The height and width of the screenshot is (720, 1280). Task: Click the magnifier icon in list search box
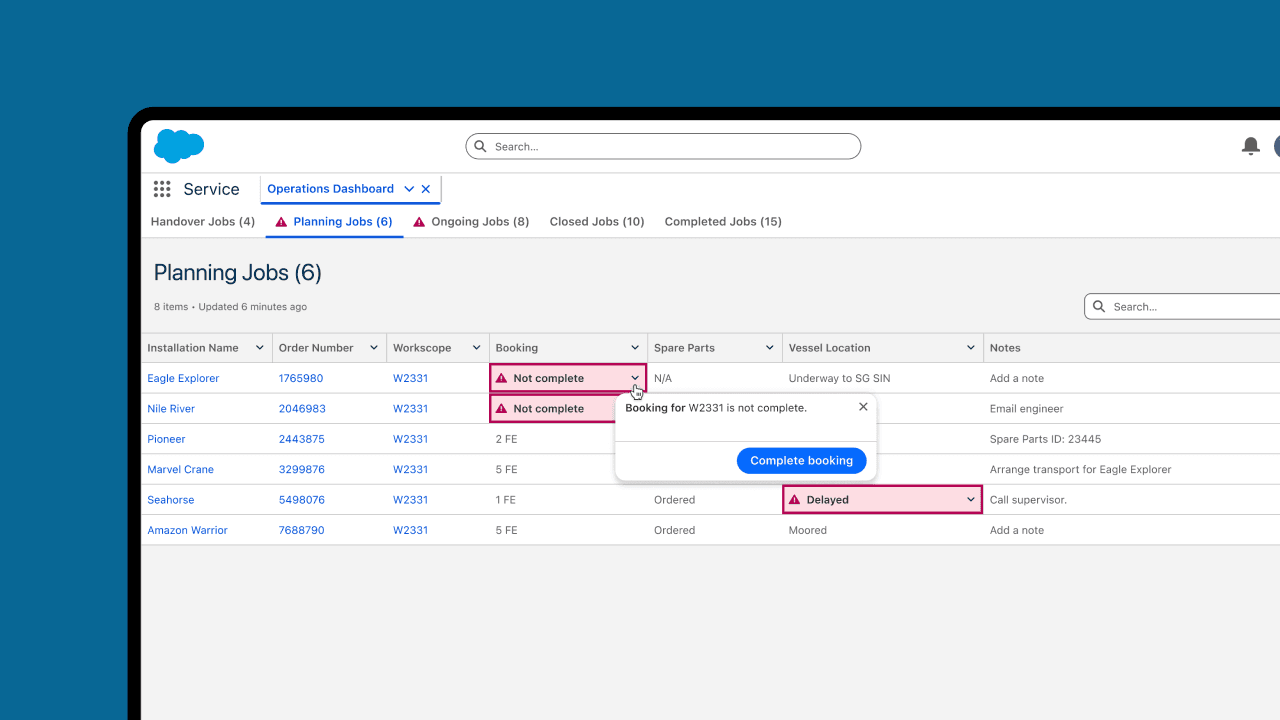[x=1099, y=306]
